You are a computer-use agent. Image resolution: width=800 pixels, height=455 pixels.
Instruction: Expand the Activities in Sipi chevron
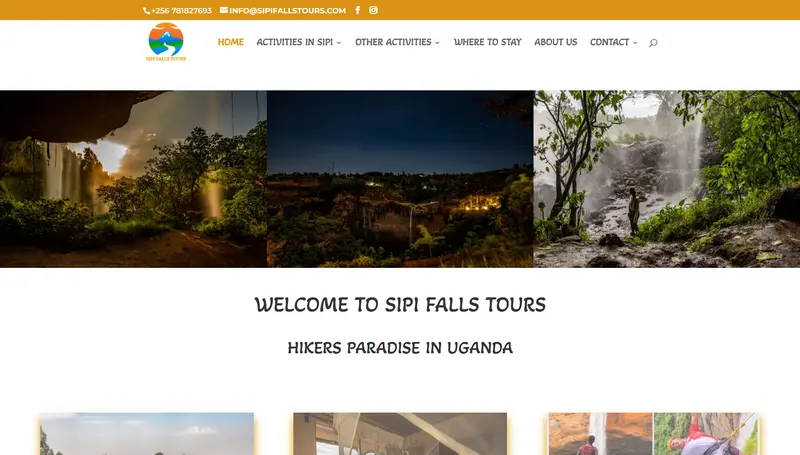339,43
